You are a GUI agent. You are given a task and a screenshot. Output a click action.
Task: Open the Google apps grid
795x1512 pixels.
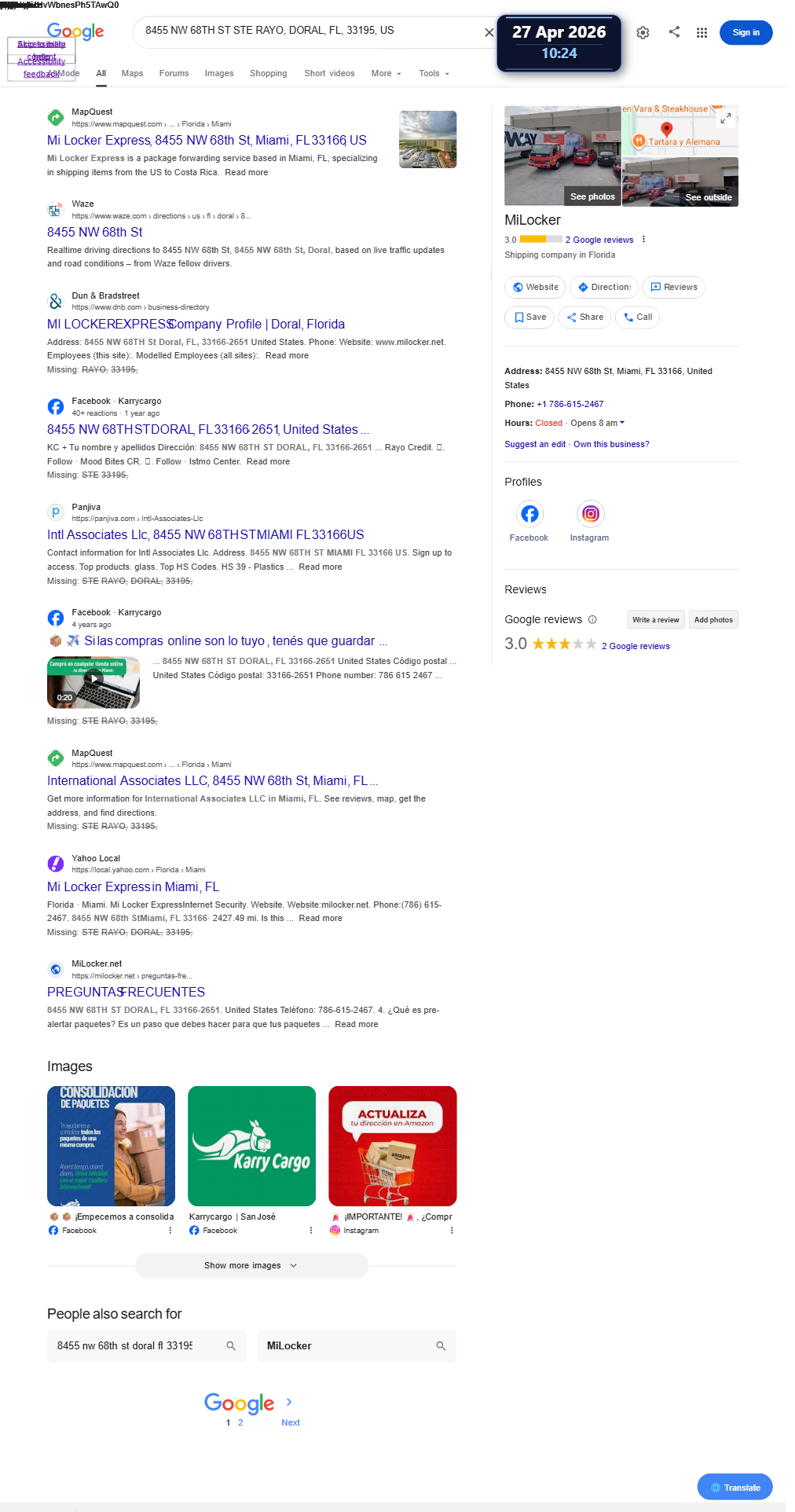click(702, 33)
